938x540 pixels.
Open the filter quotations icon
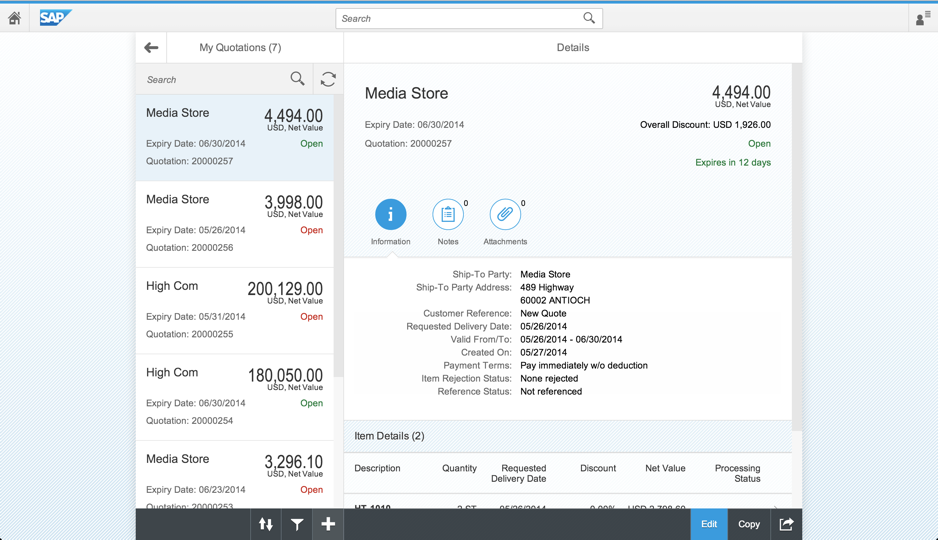[x=297, y=524]
